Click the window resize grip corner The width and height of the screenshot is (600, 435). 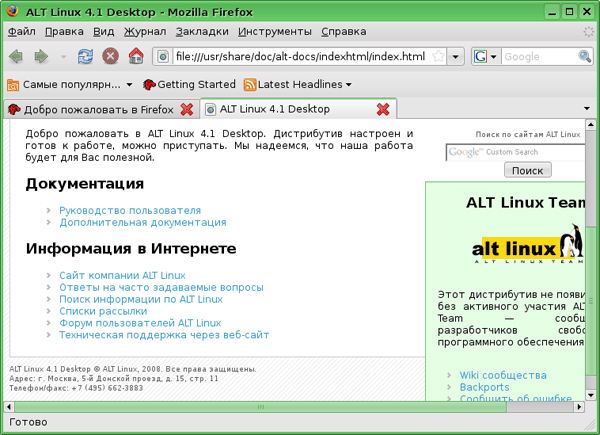pos(590,425)
